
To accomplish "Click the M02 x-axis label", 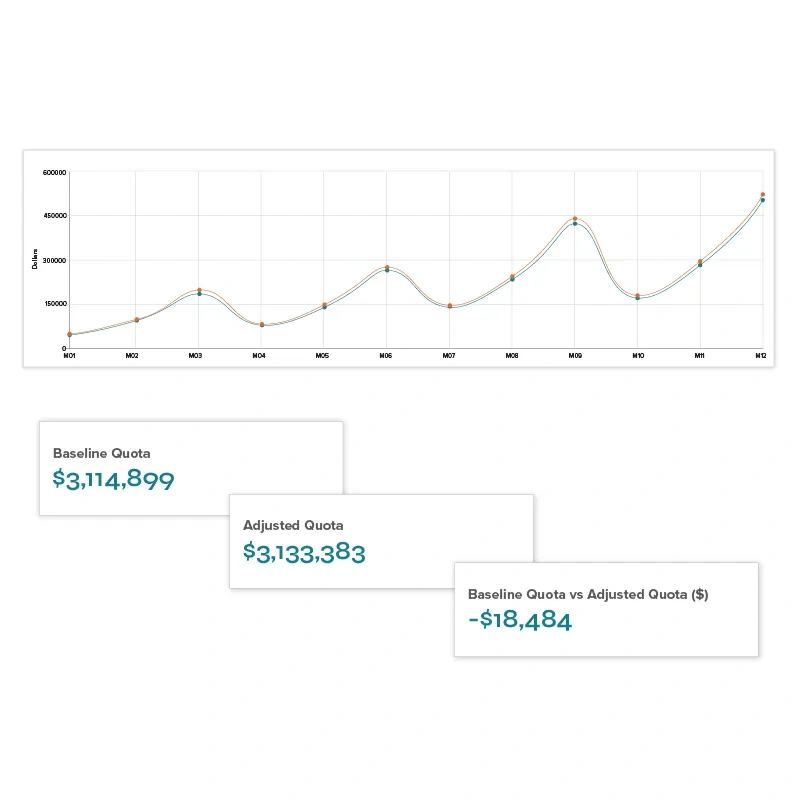I will pos(132,356).
